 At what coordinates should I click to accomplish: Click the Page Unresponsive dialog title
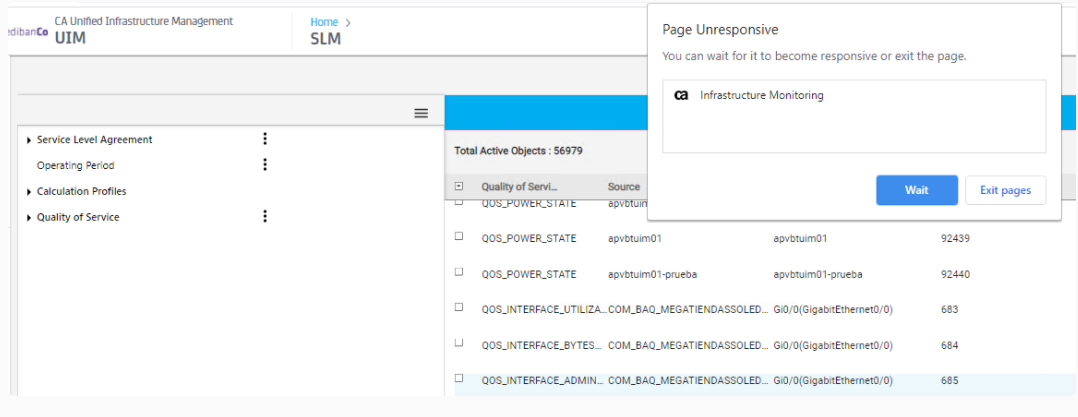[x=720, y=30]
